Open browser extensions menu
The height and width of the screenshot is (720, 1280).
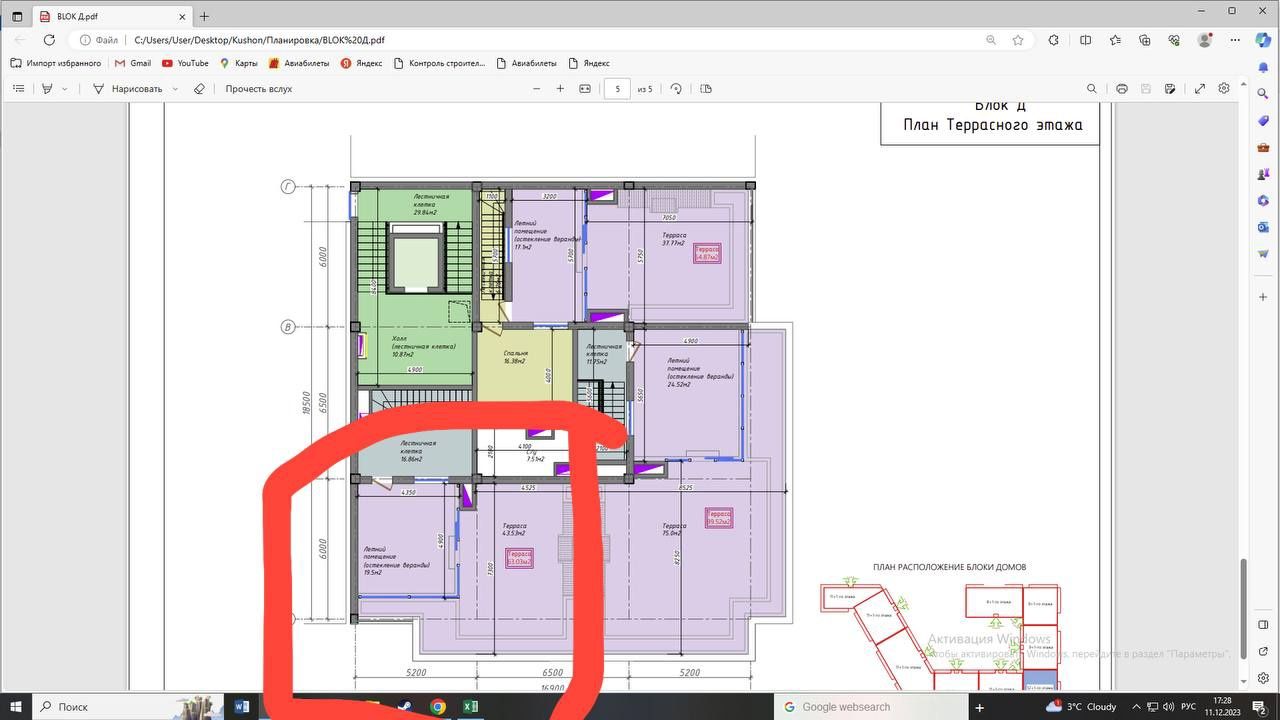[x=1054, y=40]
